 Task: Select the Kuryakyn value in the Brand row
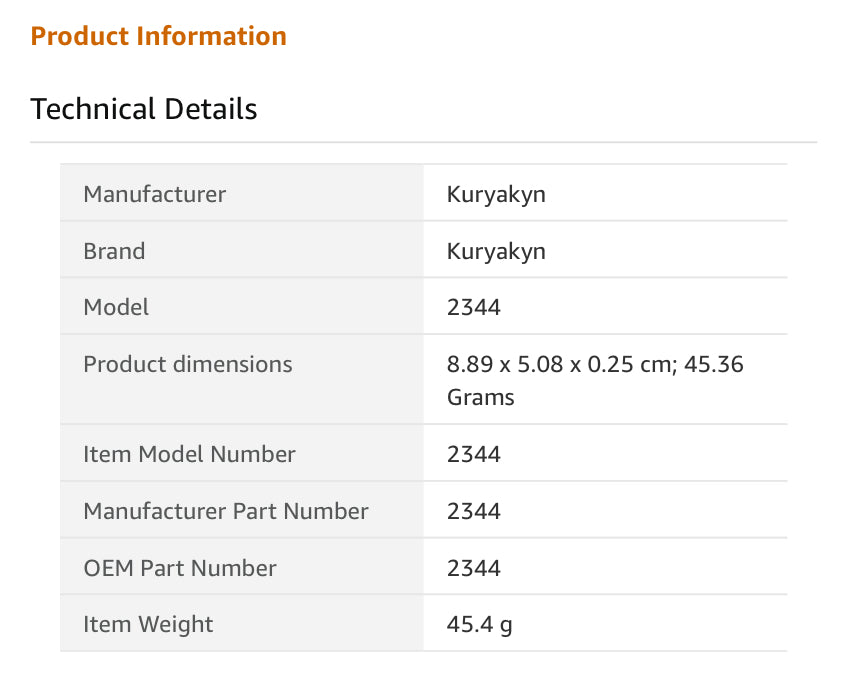click(x=496, y=251)
